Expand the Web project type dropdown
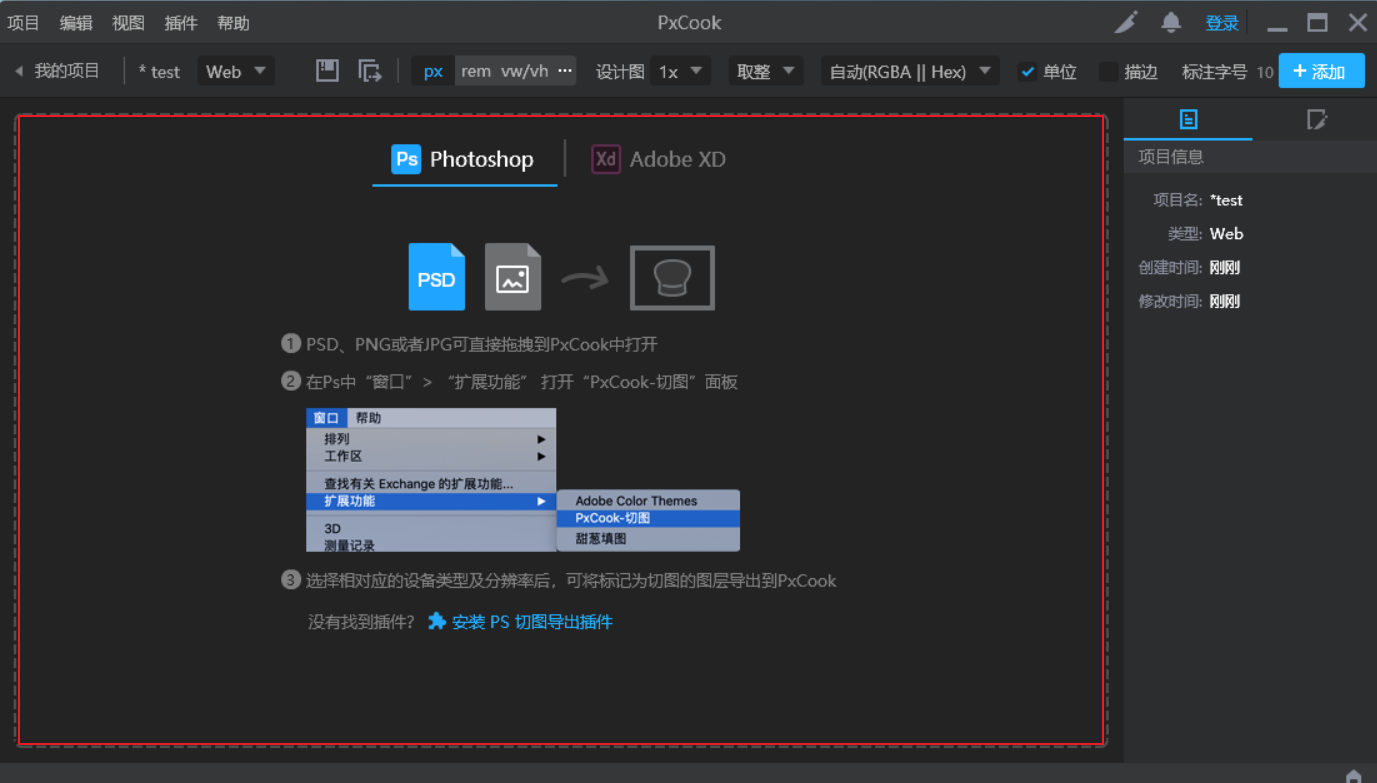 pyautogui.click(x=236, y=71)
